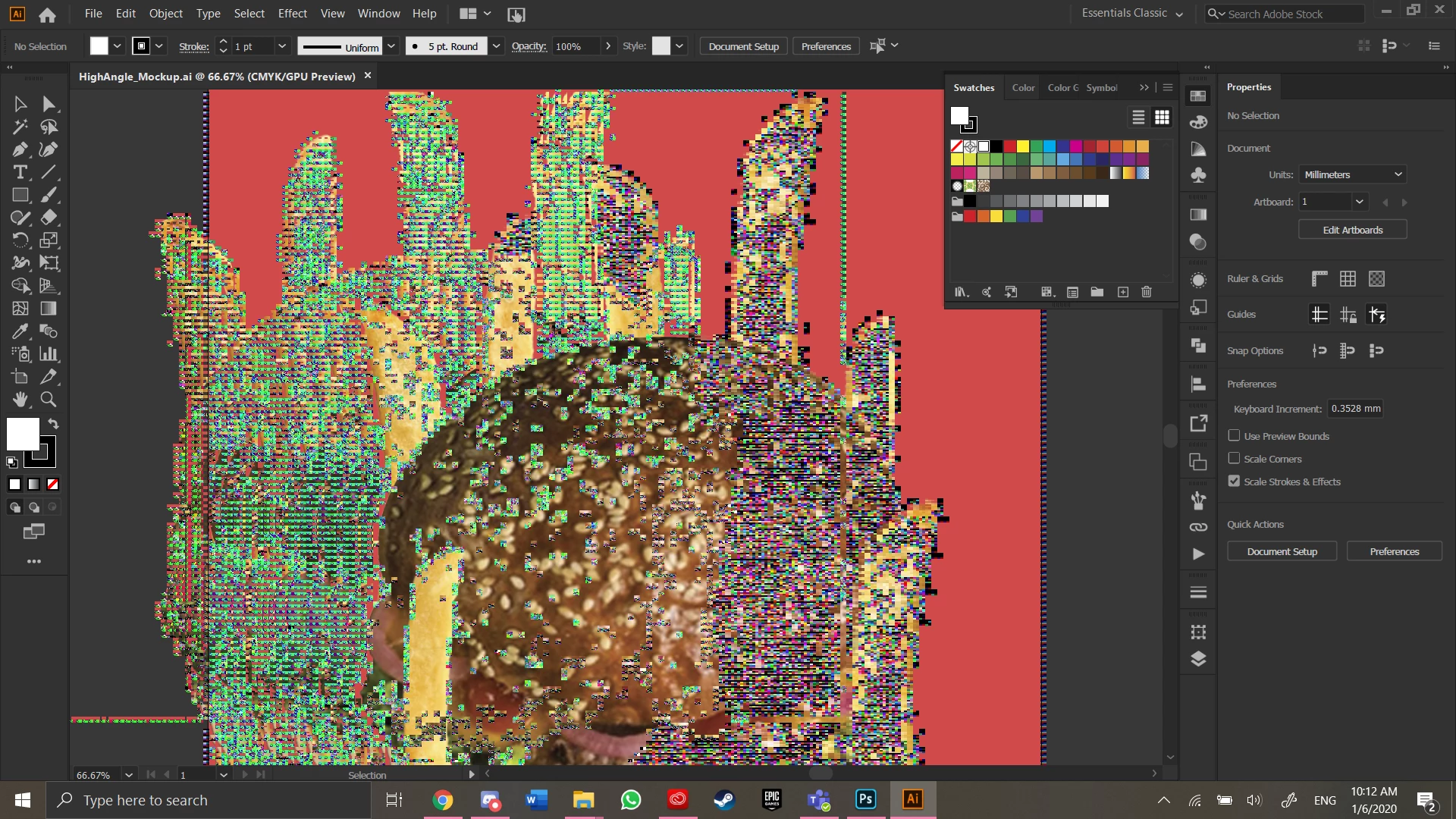The width and height of the screenshot is (1456, 819).
Task: Show rulers in Ruler & Grids section
Action: tap(1319, 278)
